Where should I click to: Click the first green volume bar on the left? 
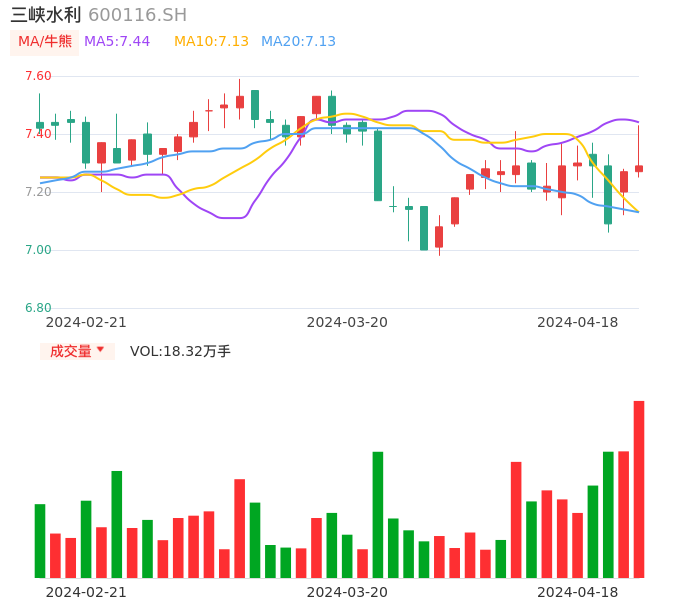40,540
